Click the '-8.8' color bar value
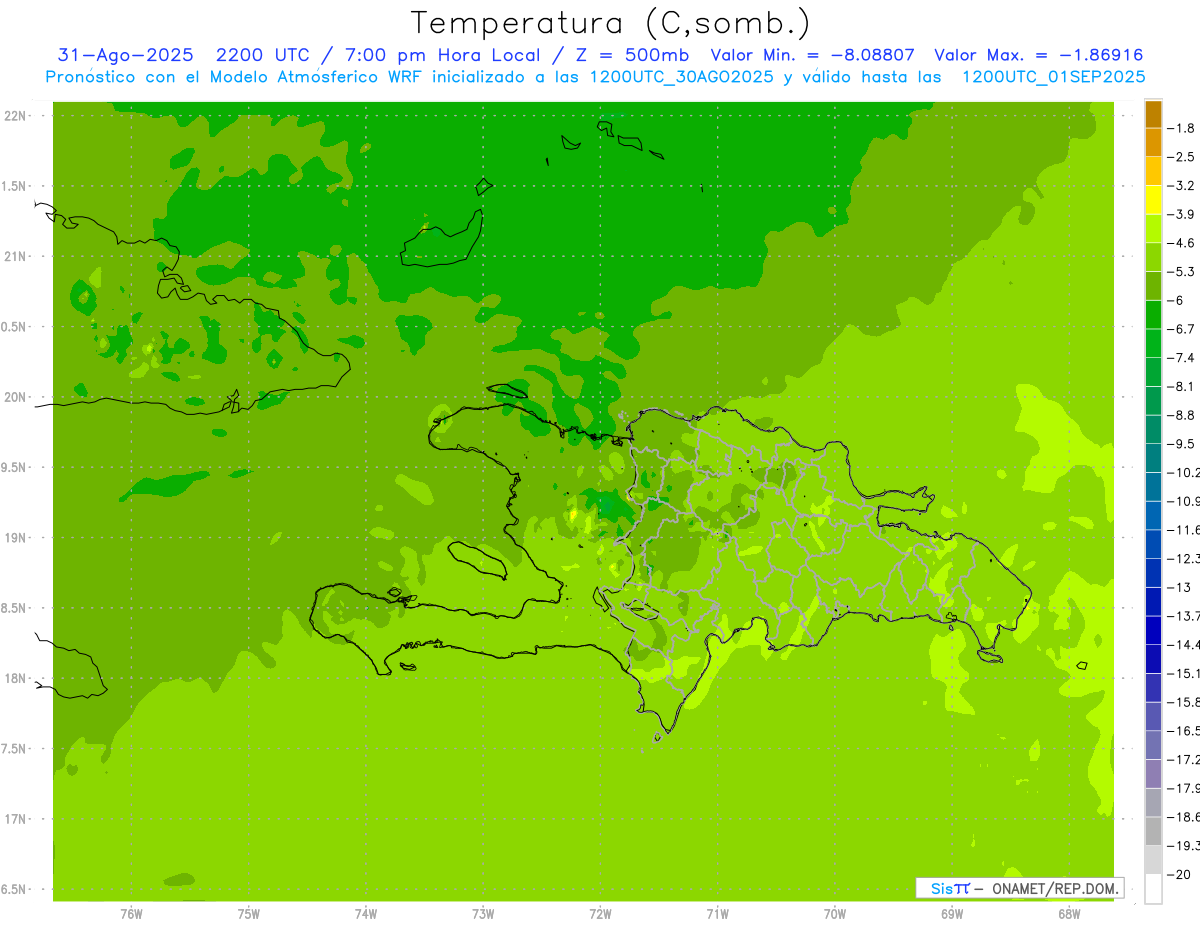Viewport: 1200px width, 927px height. tap(1183, 414)
